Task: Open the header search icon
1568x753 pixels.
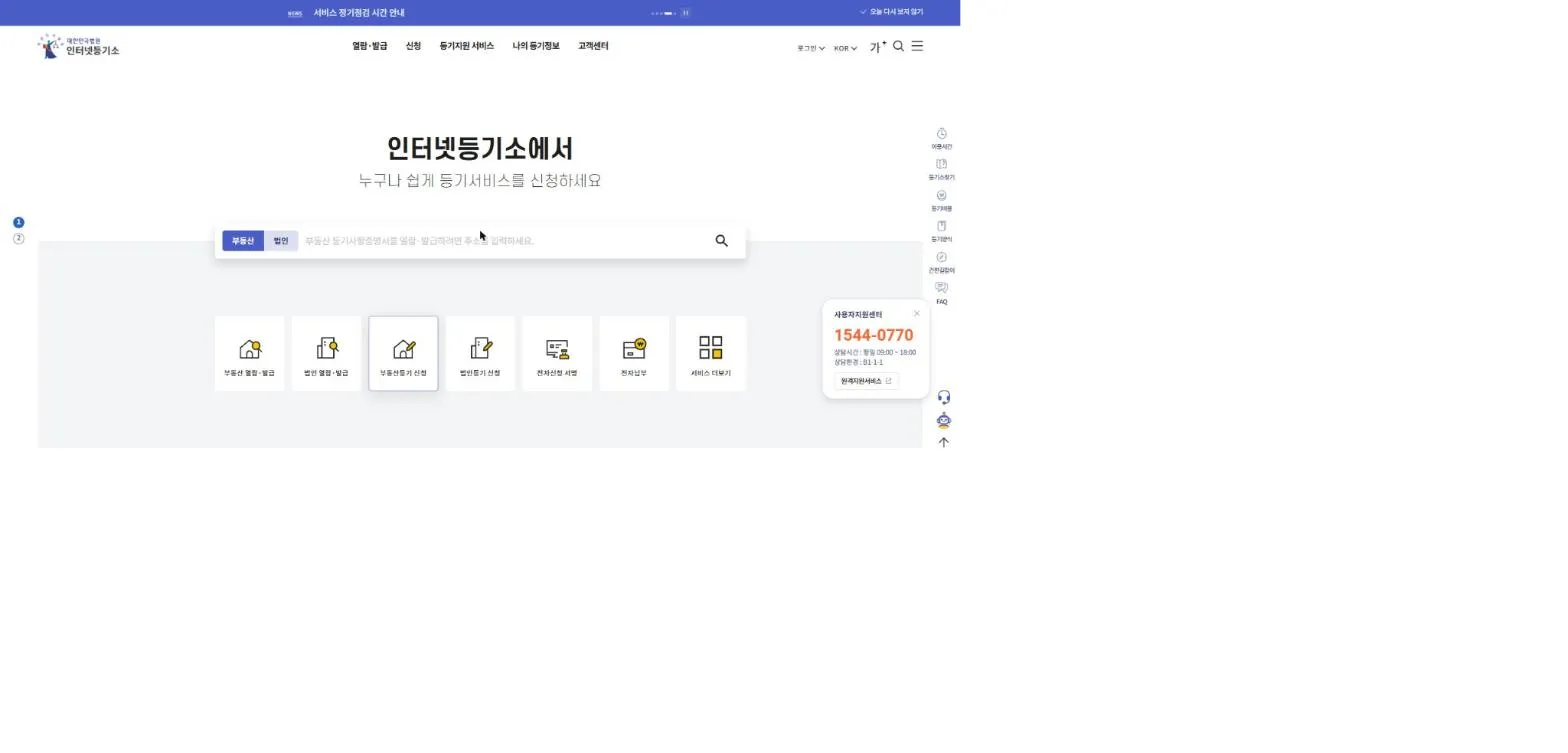Action: (898, 46)
